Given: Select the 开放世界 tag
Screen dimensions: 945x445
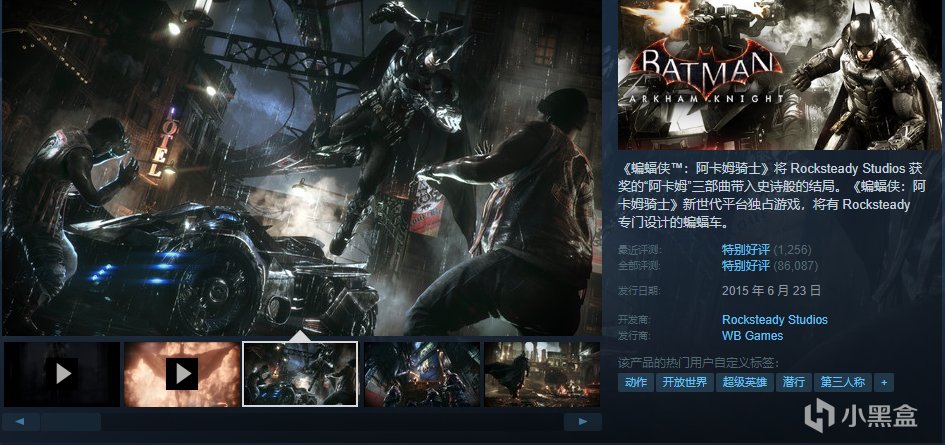Looking at the screenshot, I should point(685,382).
